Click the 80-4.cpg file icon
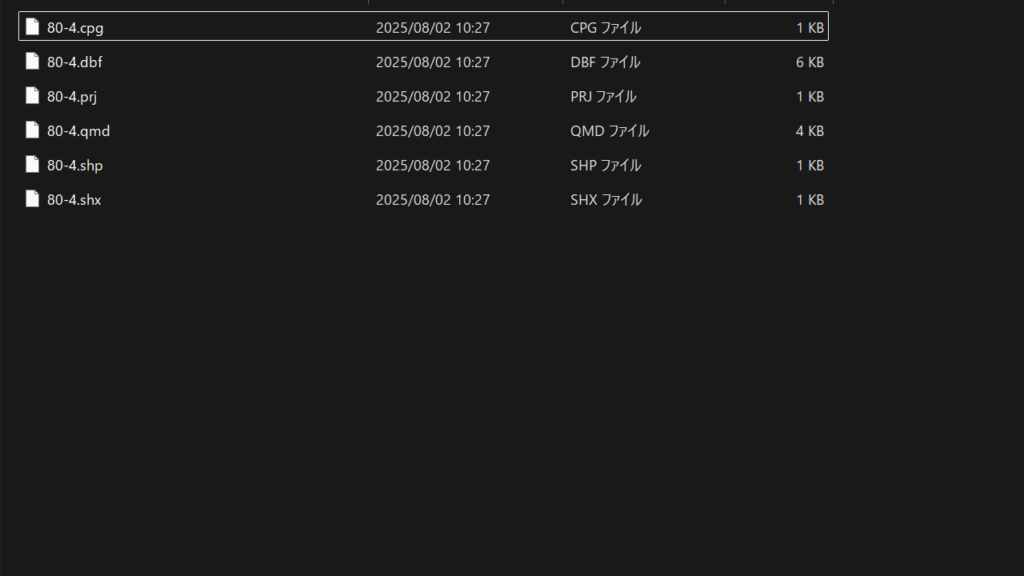The height and width of the screenshot is (576, 1024). (x=32, y=27)
